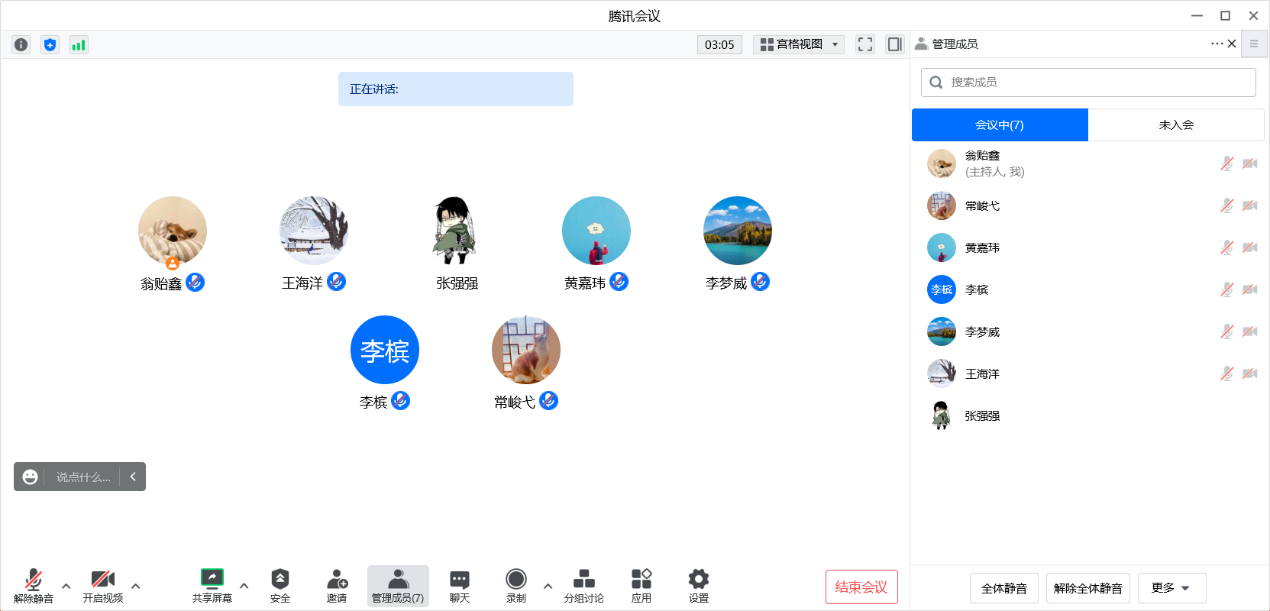1270x611 pixels.
Task: Open the 安全 security options
Action: 280,586
